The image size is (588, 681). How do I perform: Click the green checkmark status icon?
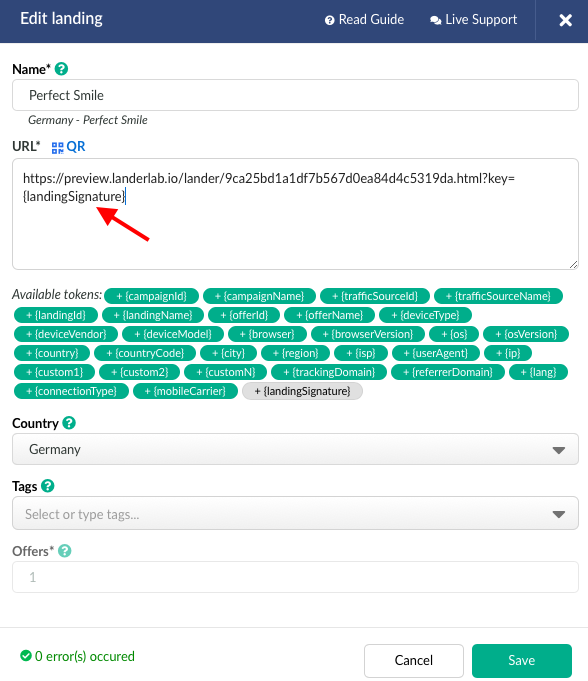pyautogui.click(x=26, y=655)
